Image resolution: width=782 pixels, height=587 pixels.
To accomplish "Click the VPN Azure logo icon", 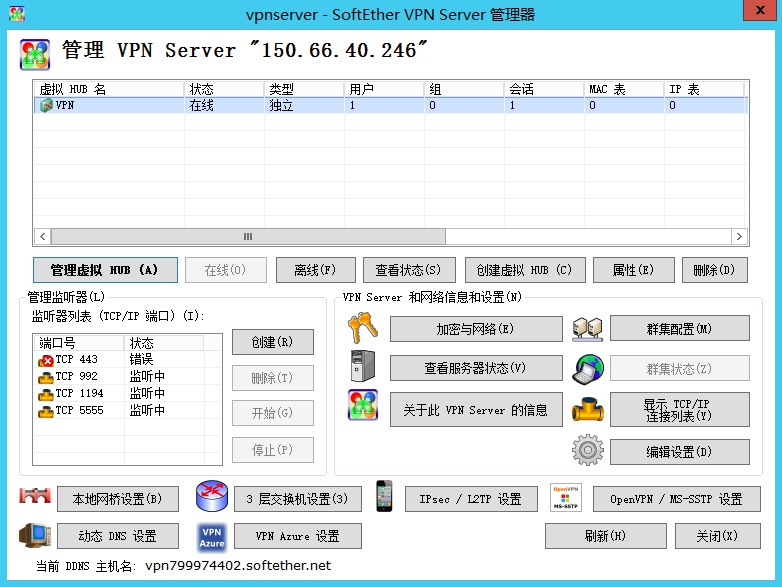I will pos(212,537).
